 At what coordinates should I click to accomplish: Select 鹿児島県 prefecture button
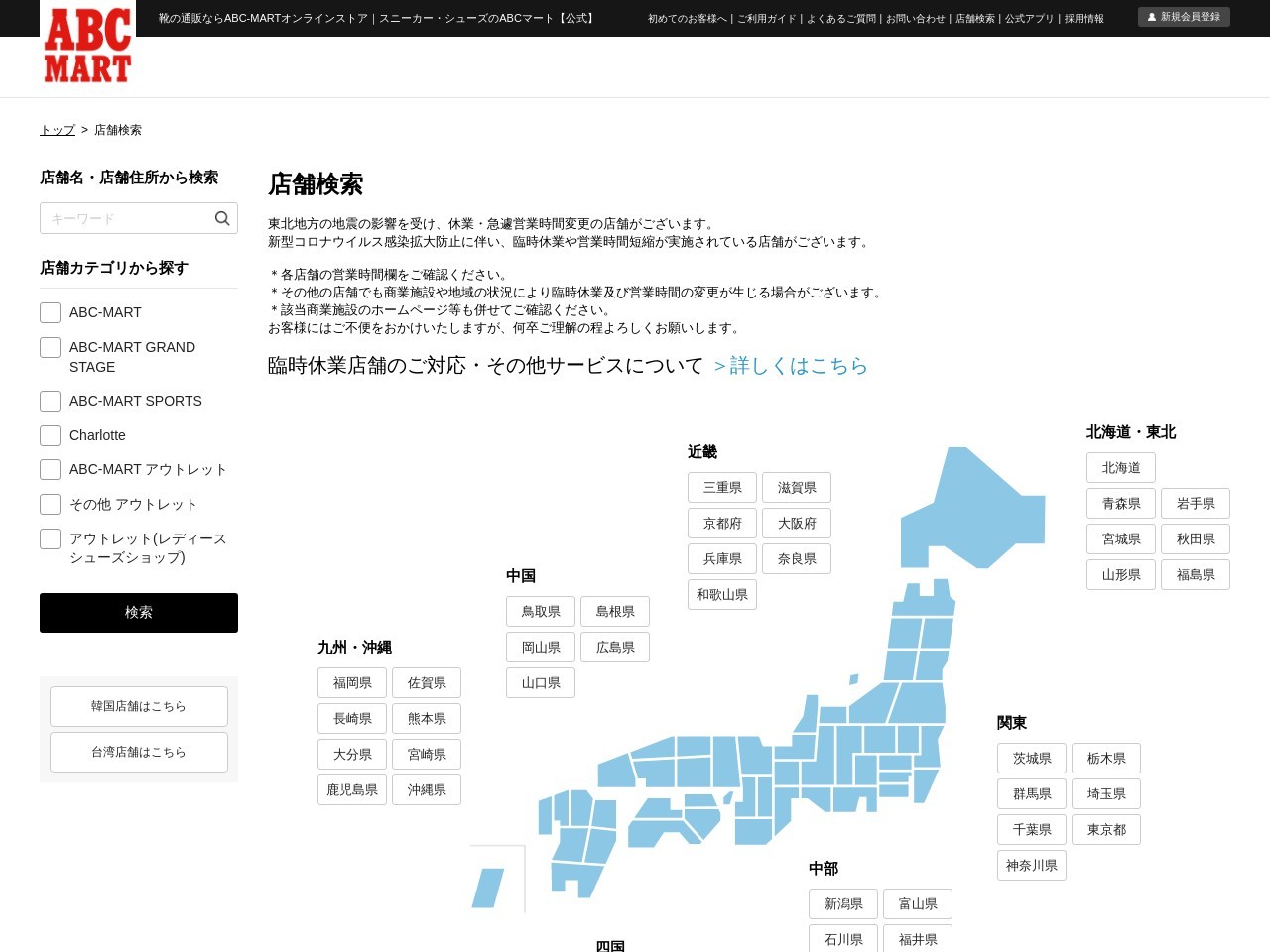click(352, 790)
